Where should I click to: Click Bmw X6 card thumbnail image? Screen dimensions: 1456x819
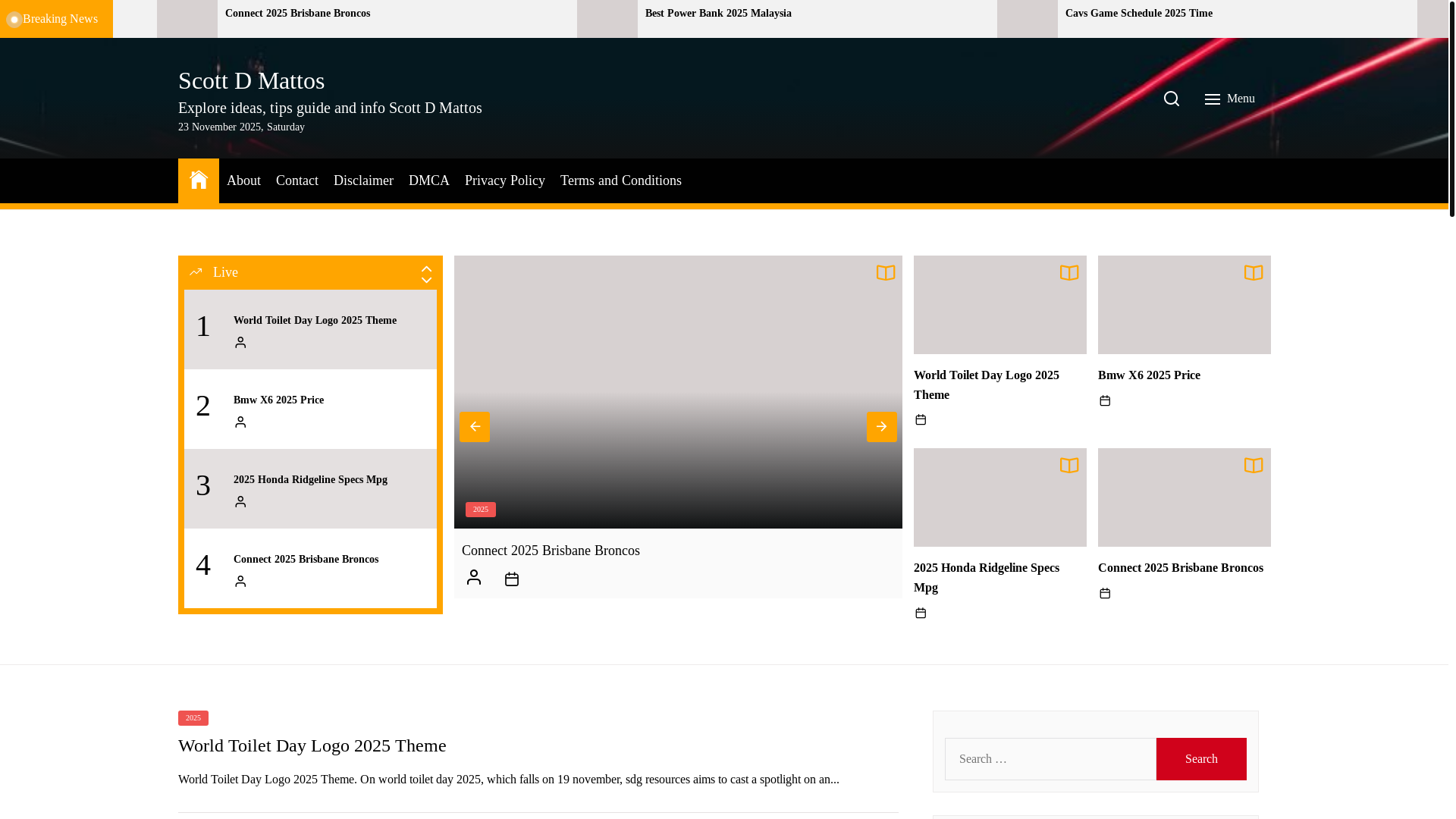pos(1184,305)
